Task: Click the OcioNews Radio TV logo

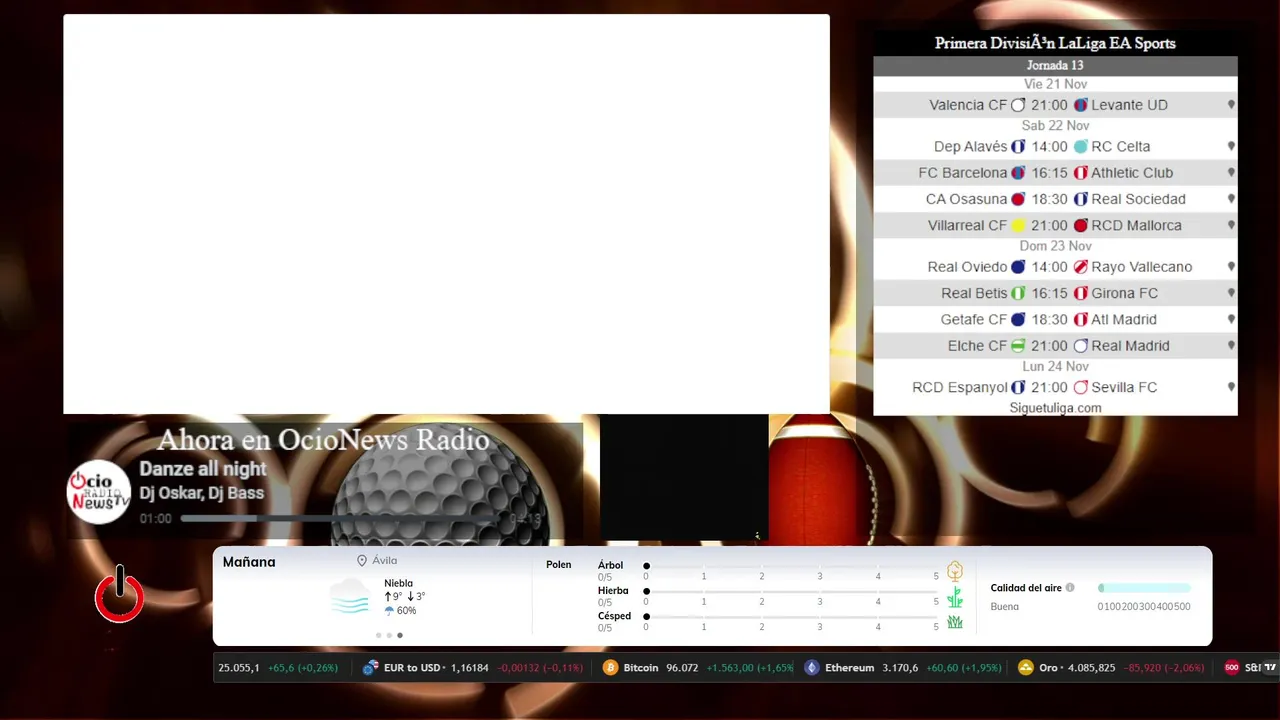Action: [99, 492]
